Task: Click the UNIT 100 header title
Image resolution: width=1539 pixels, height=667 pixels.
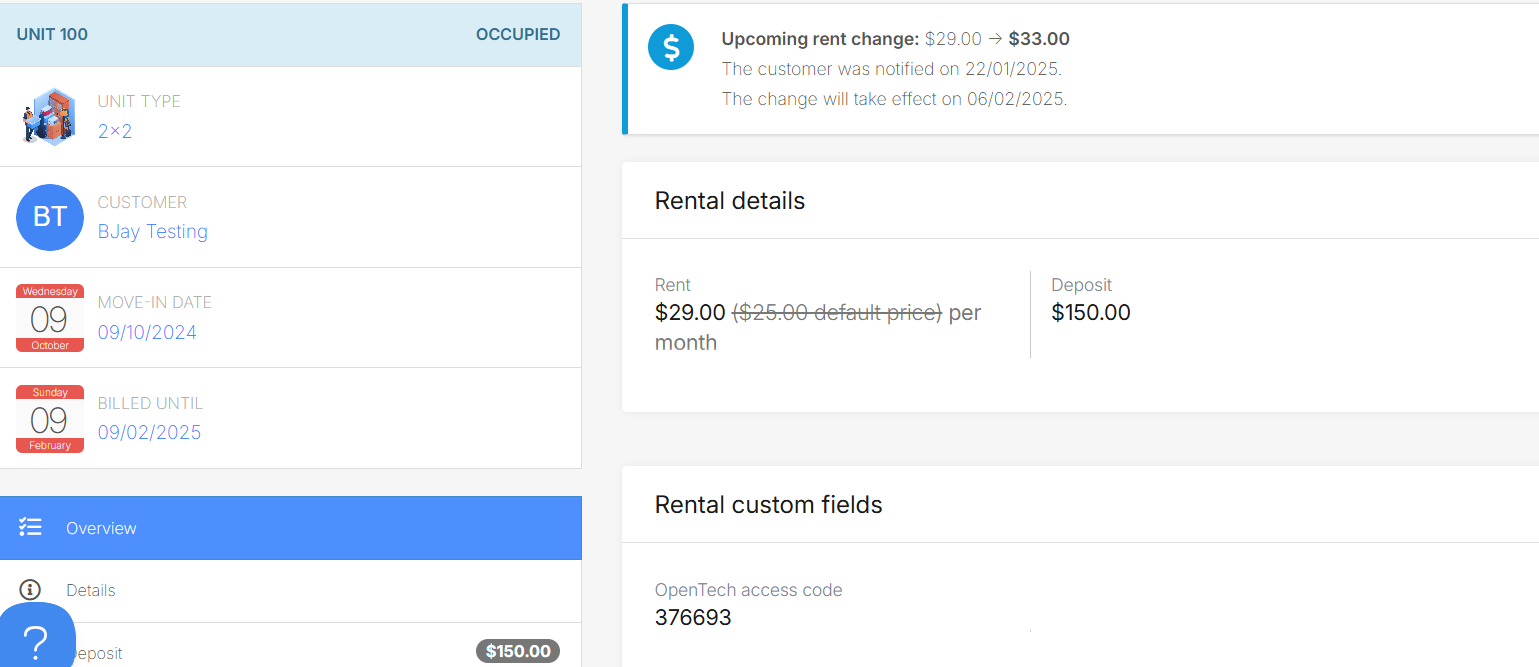Action: pyautogui.click(x=52, y=34)
